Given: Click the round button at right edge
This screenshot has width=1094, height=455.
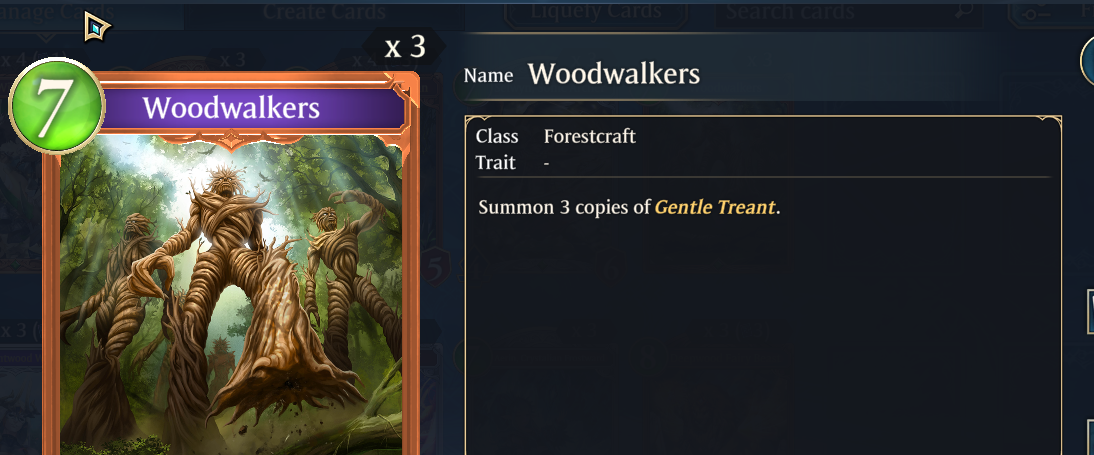Looking at the screenshot, I should [x=1087, y=61].
